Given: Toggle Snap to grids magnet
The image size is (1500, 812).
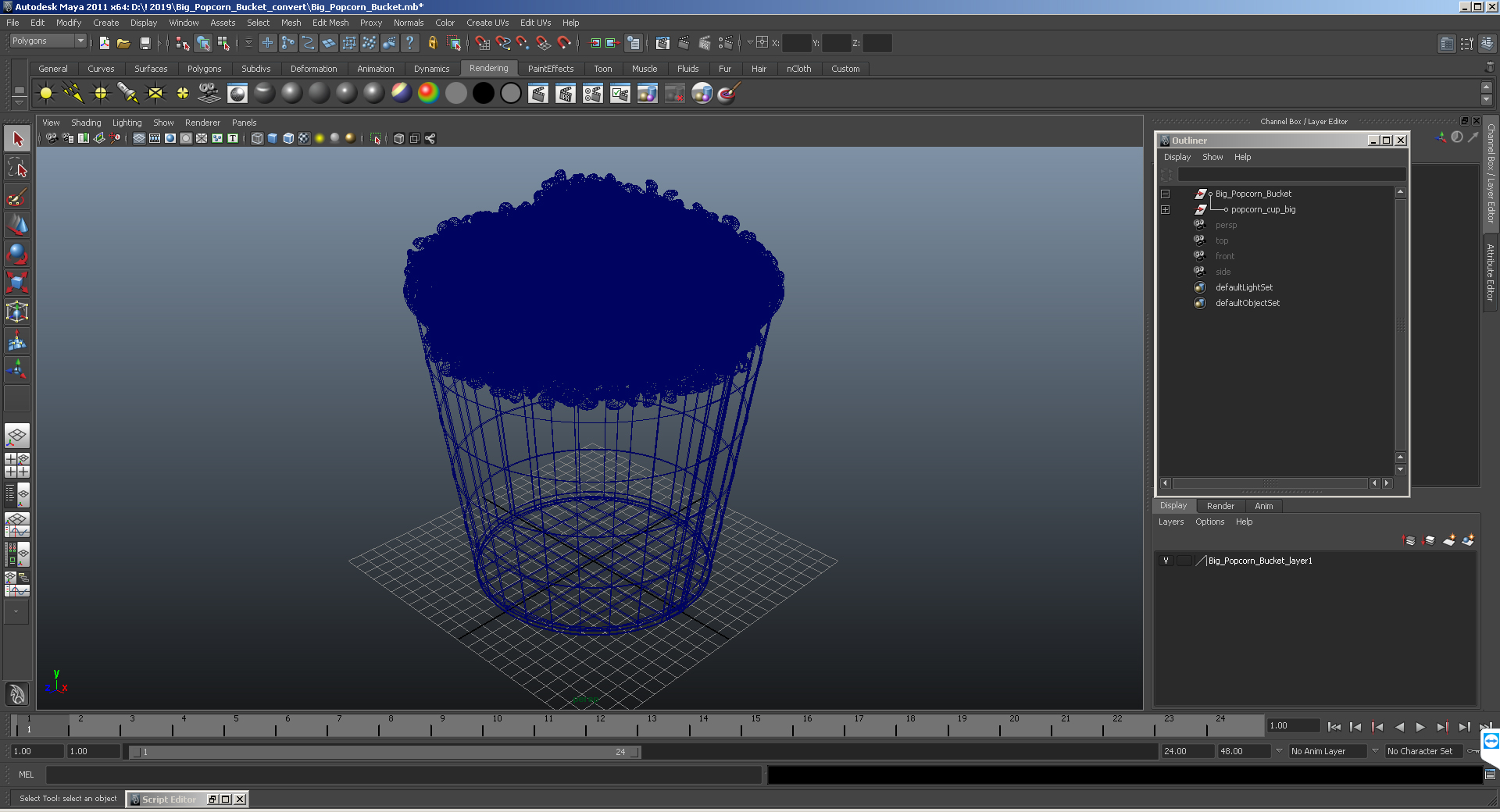Looking at the screenshot, I should point(482,43).
